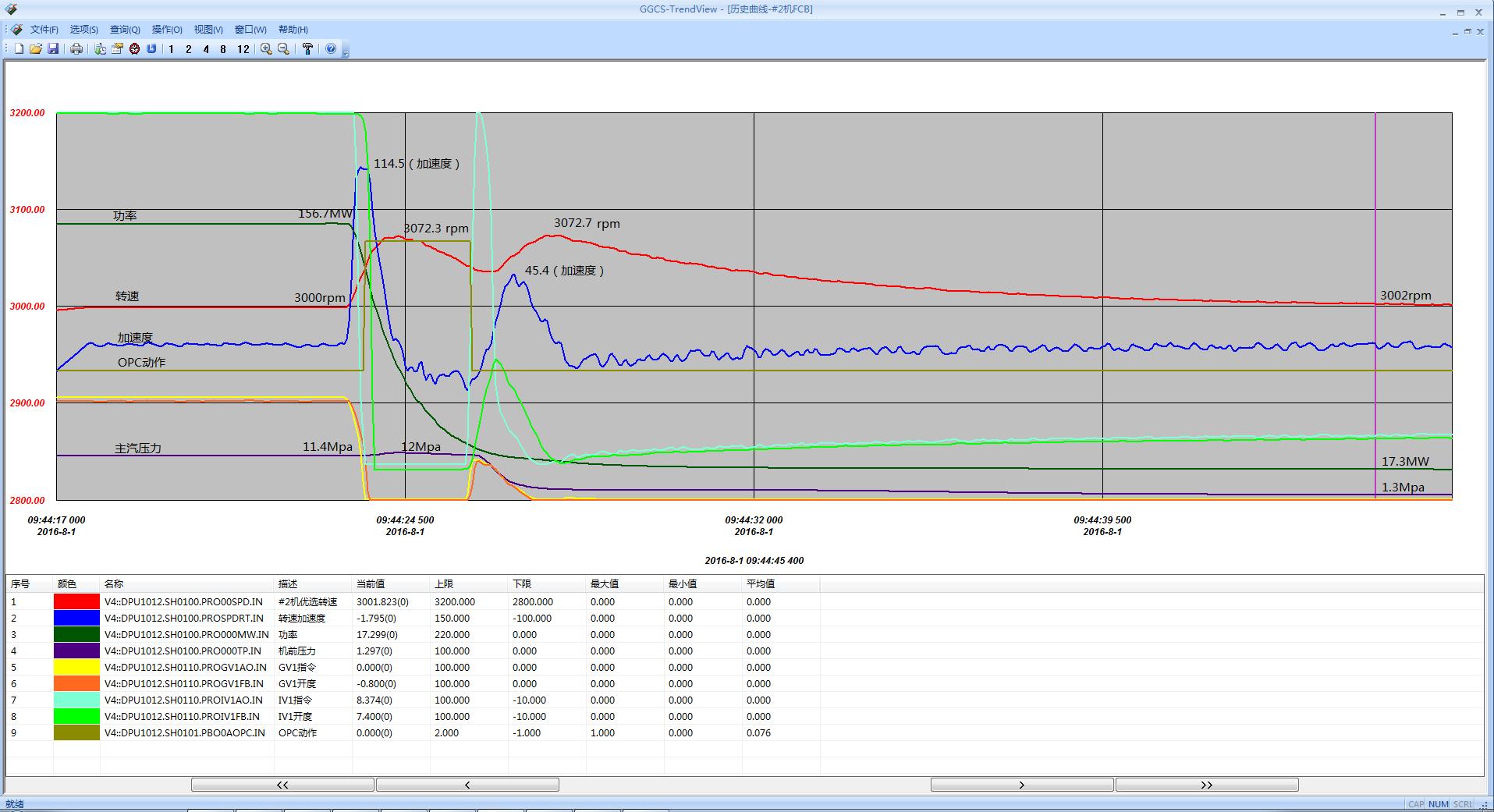This screenshot has width=1494, height=812.
Task: Click the purple time cursor line
Action: 1375,306
